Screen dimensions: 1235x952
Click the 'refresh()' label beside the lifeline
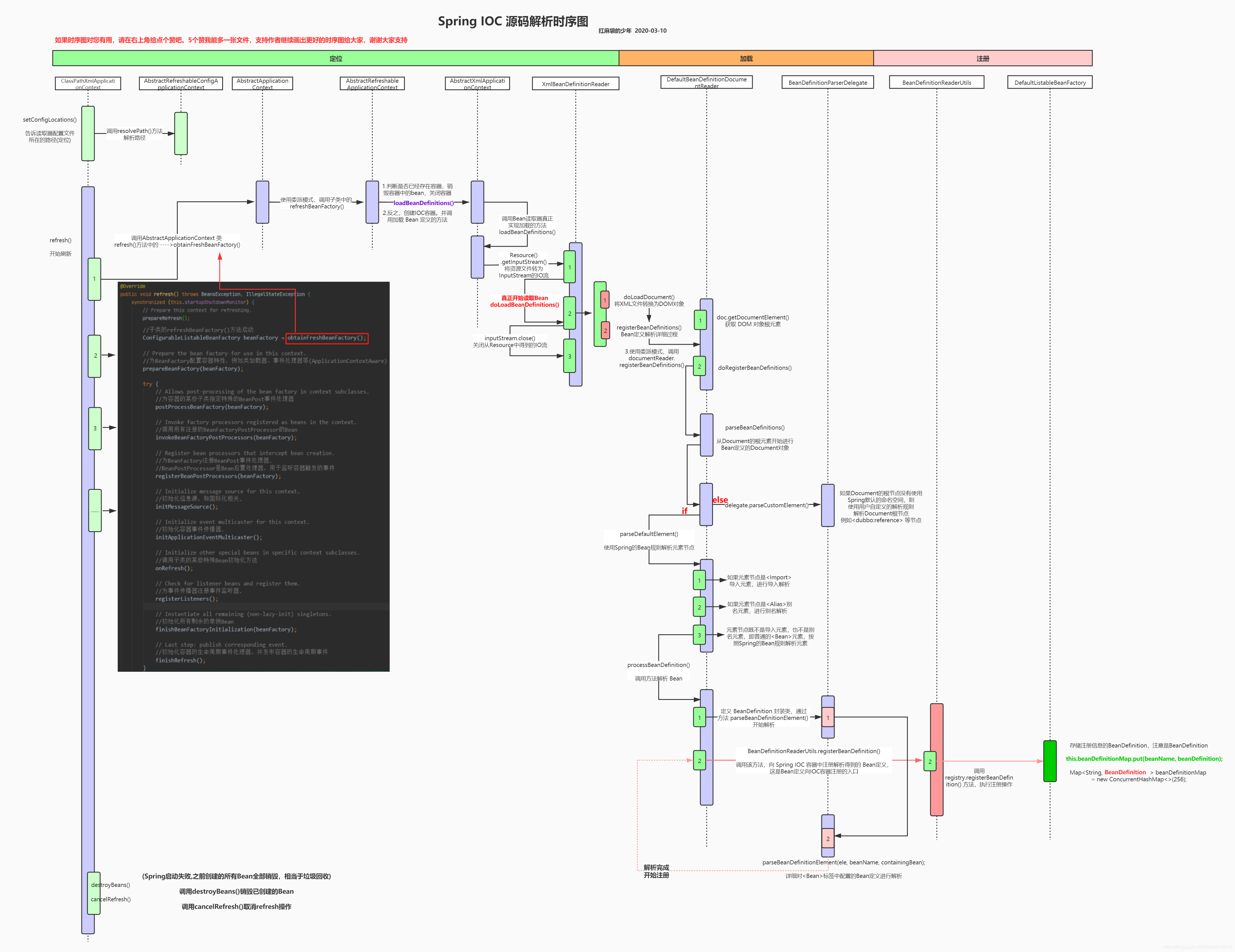coord(61,241)
